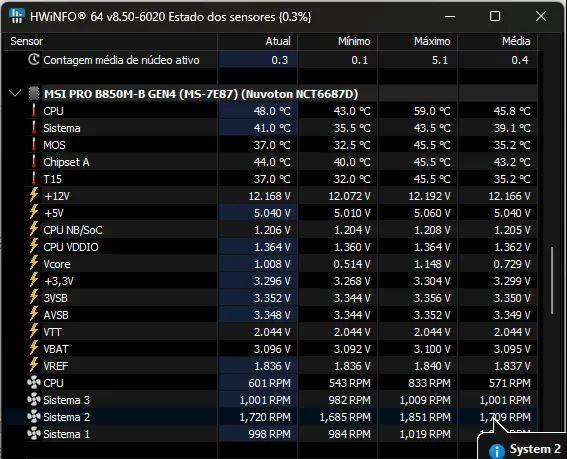
Task: Click the vertical scrollbar thumb
Action: click(x=552, y=281)
